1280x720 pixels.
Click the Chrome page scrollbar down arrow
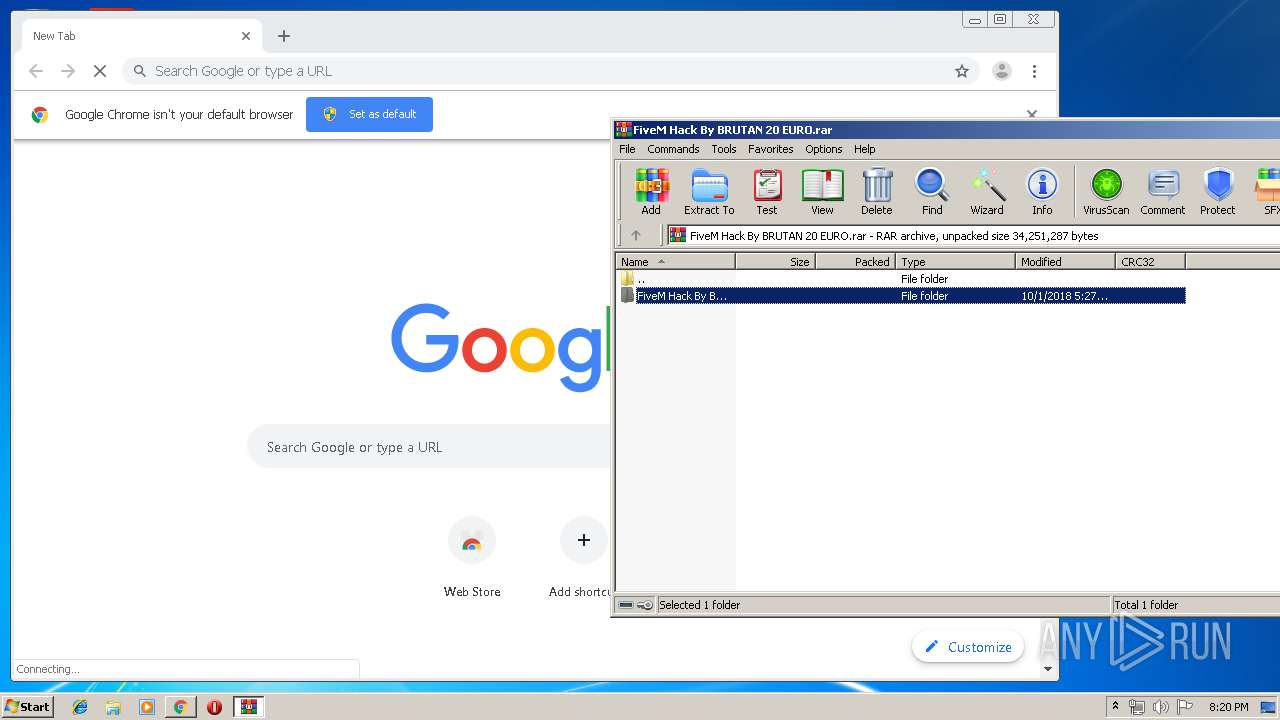pyautogui.click(x=1048, y=669)
